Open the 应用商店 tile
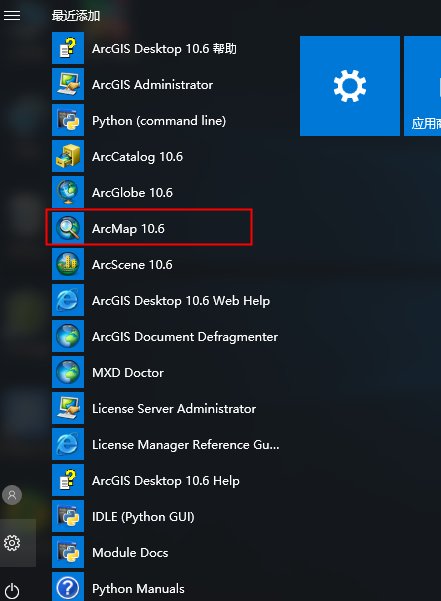Viewport: 441px width, 601px height. coord(423,86)
